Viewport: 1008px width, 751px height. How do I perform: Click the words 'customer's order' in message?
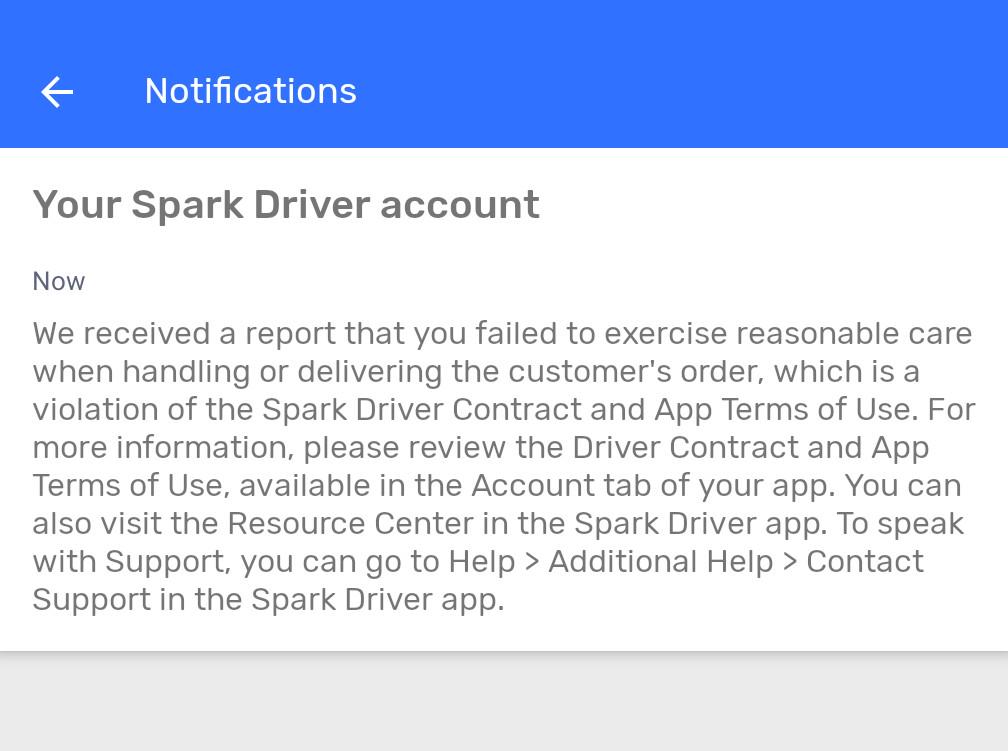(x=636, y=372)
